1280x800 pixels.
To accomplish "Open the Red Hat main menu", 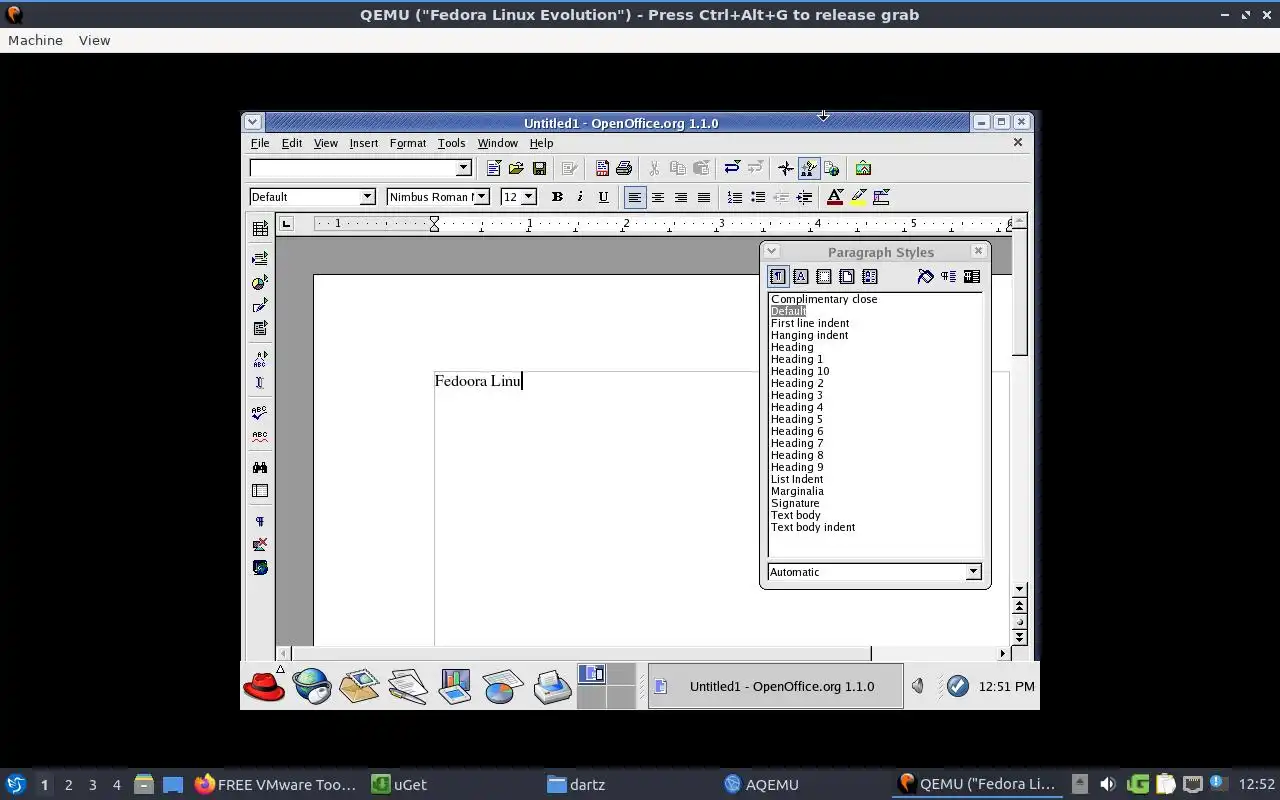I will (264, 686).
